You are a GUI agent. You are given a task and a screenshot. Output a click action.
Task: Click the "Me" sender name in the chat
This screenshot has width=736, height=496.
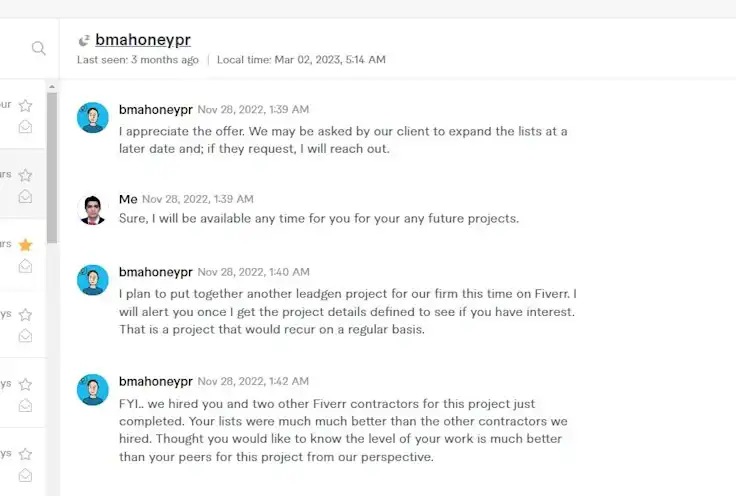pos(128,199)
